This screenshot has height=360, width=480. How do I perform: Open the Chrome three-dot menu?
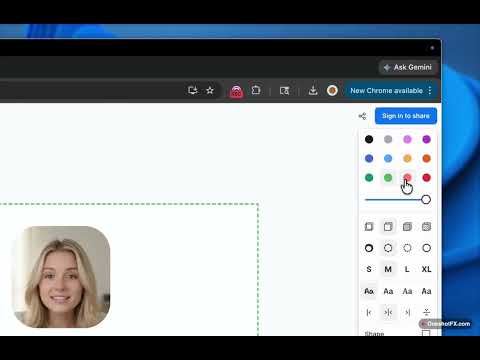(430, 90)
